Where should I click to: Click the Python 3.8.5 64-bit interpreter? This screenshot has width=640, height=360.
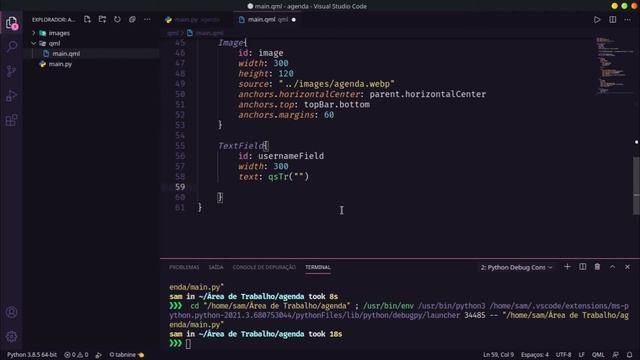point(32,355)
